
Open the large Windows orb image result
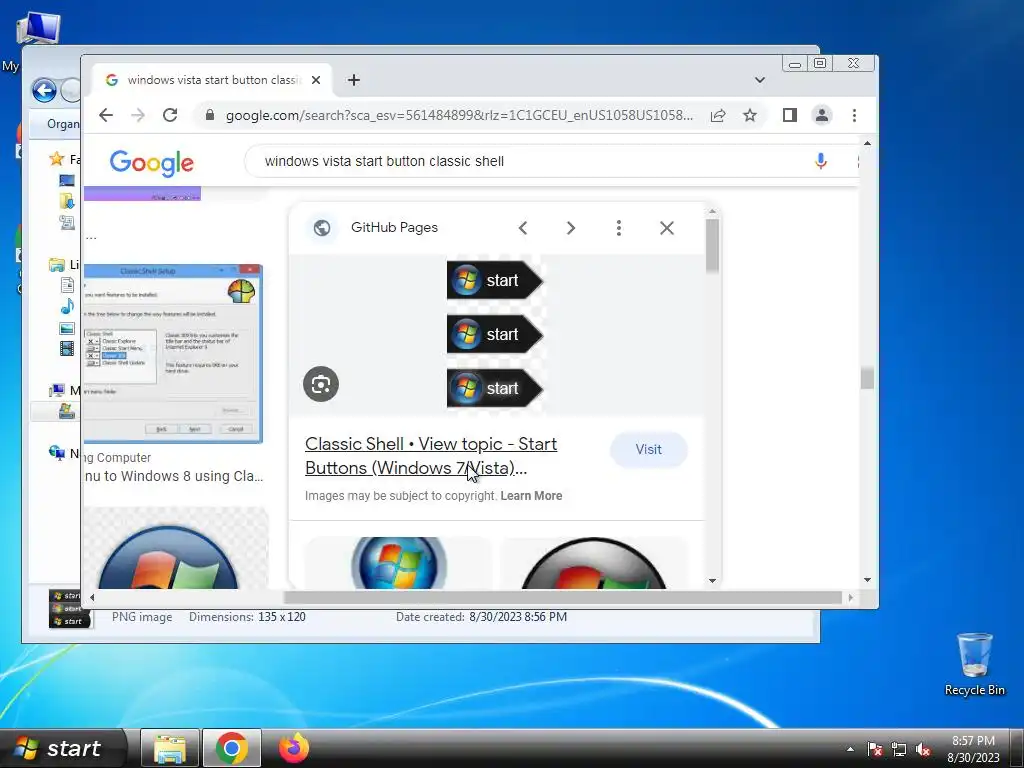176,549
